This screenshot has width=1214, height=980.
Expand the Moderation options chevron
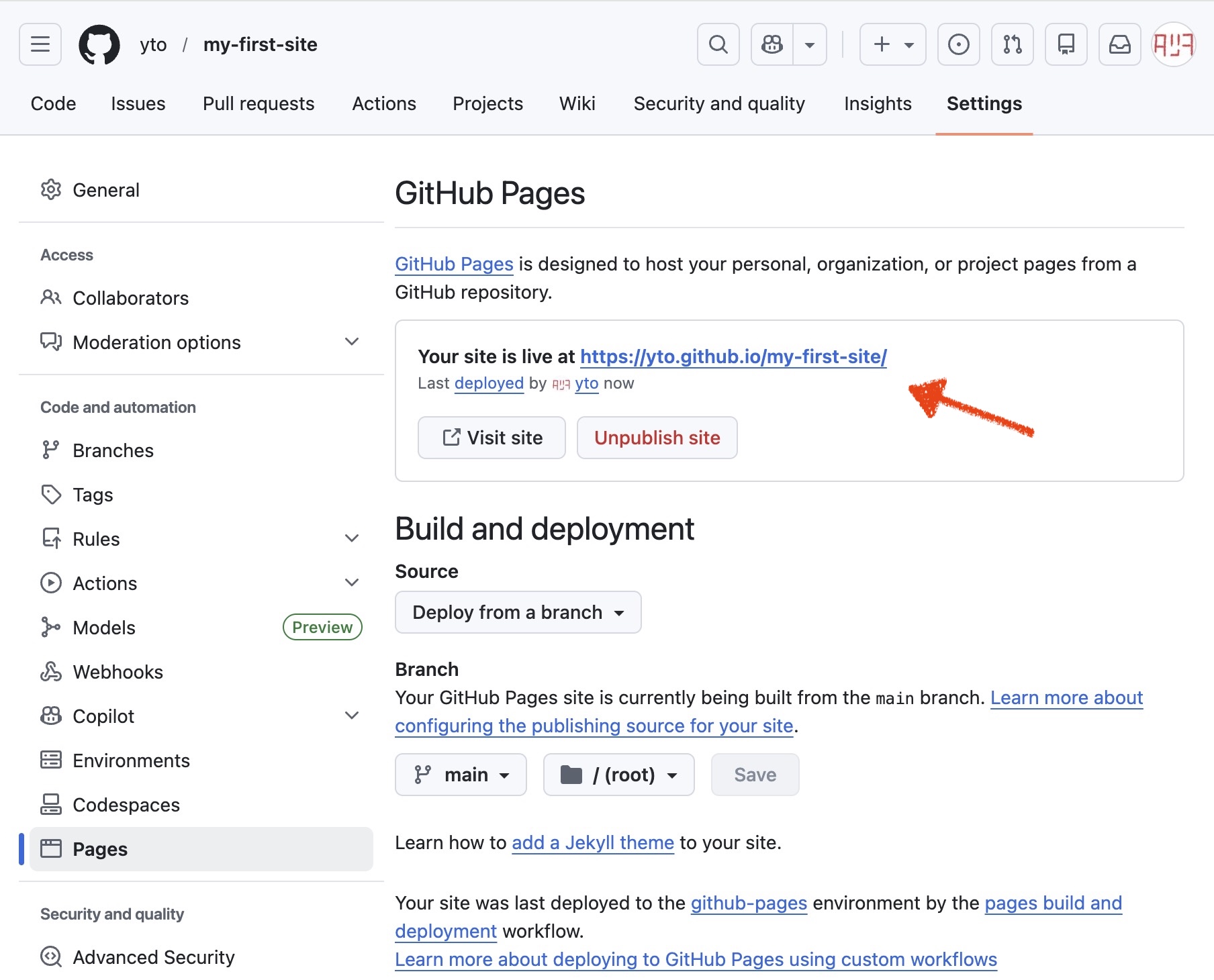[352, 342]
